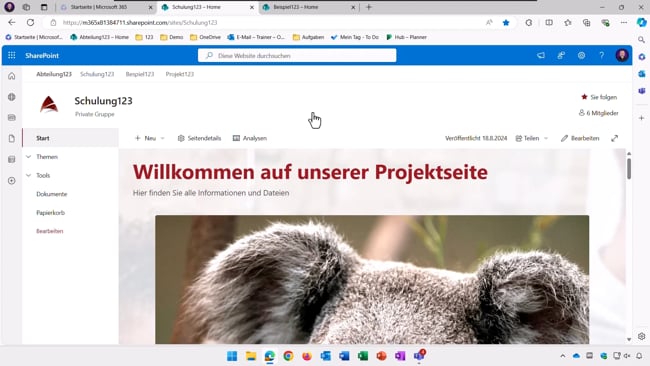
Task: Open the account profile picture menu
Action: tap(622, 55)
